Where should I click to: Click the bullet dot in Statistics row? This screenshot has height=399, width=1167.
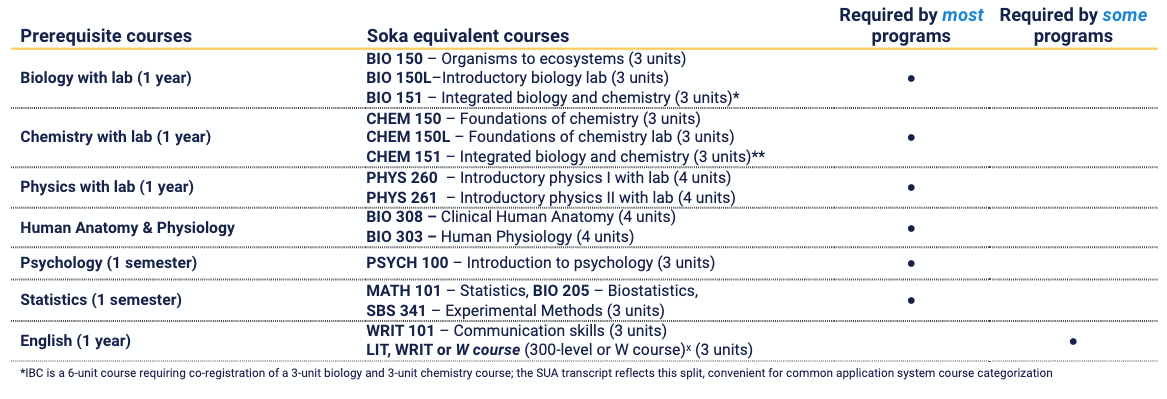click(911, 301)
